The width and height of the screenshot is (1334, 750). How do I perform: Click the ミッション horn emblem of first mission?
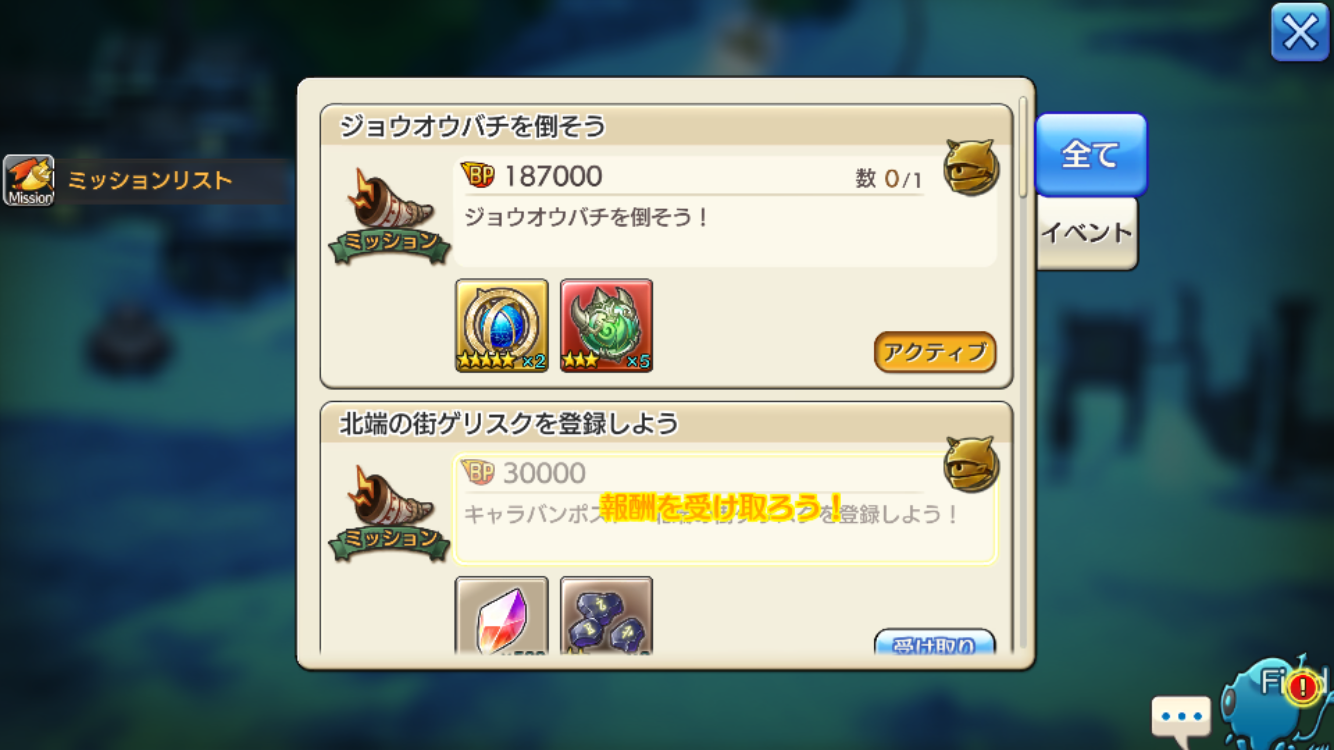point(390,217)
